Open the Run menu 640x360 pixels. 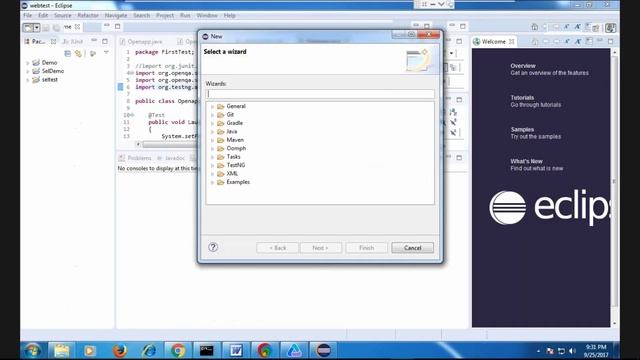[185, 16]
